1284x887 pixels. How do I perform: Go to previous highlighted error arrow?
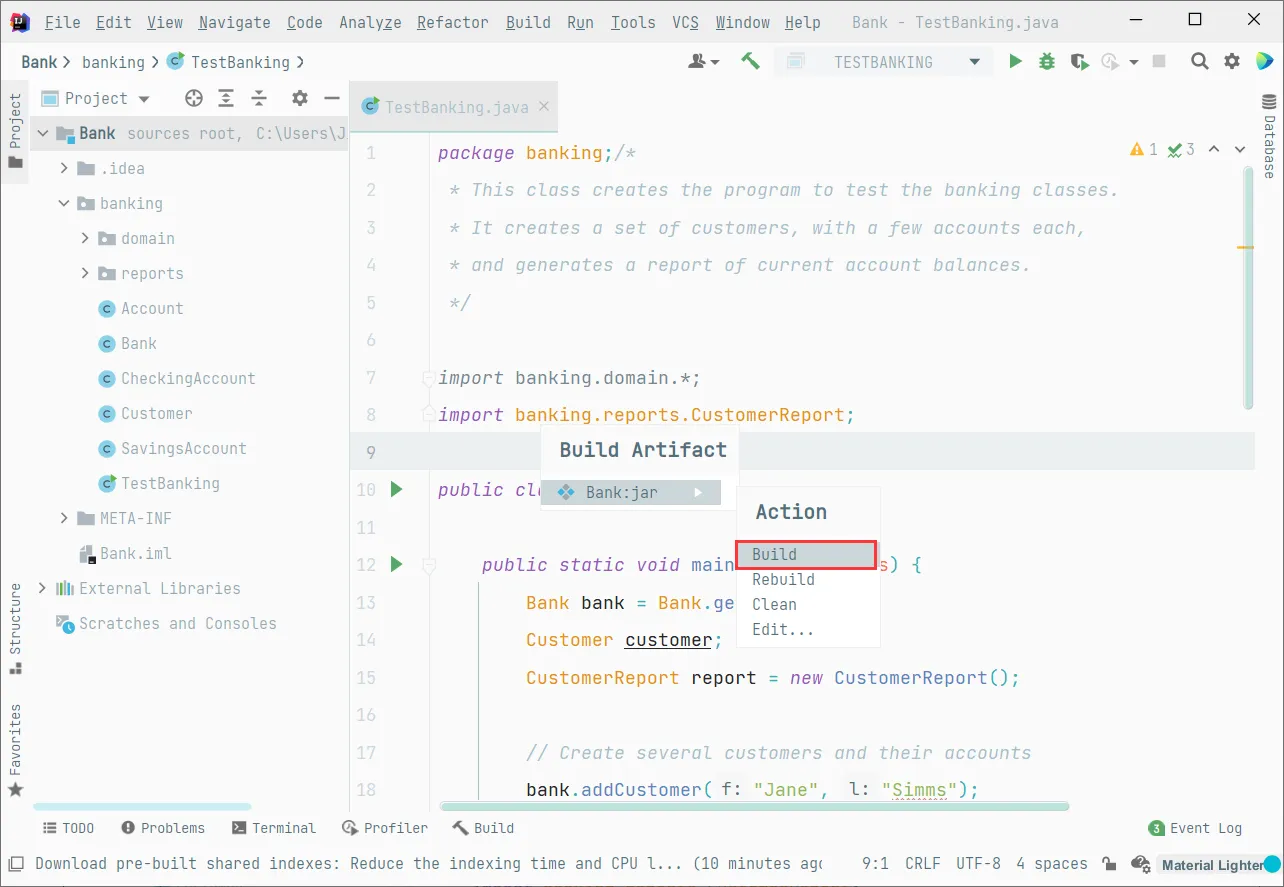pos(1214,149)
